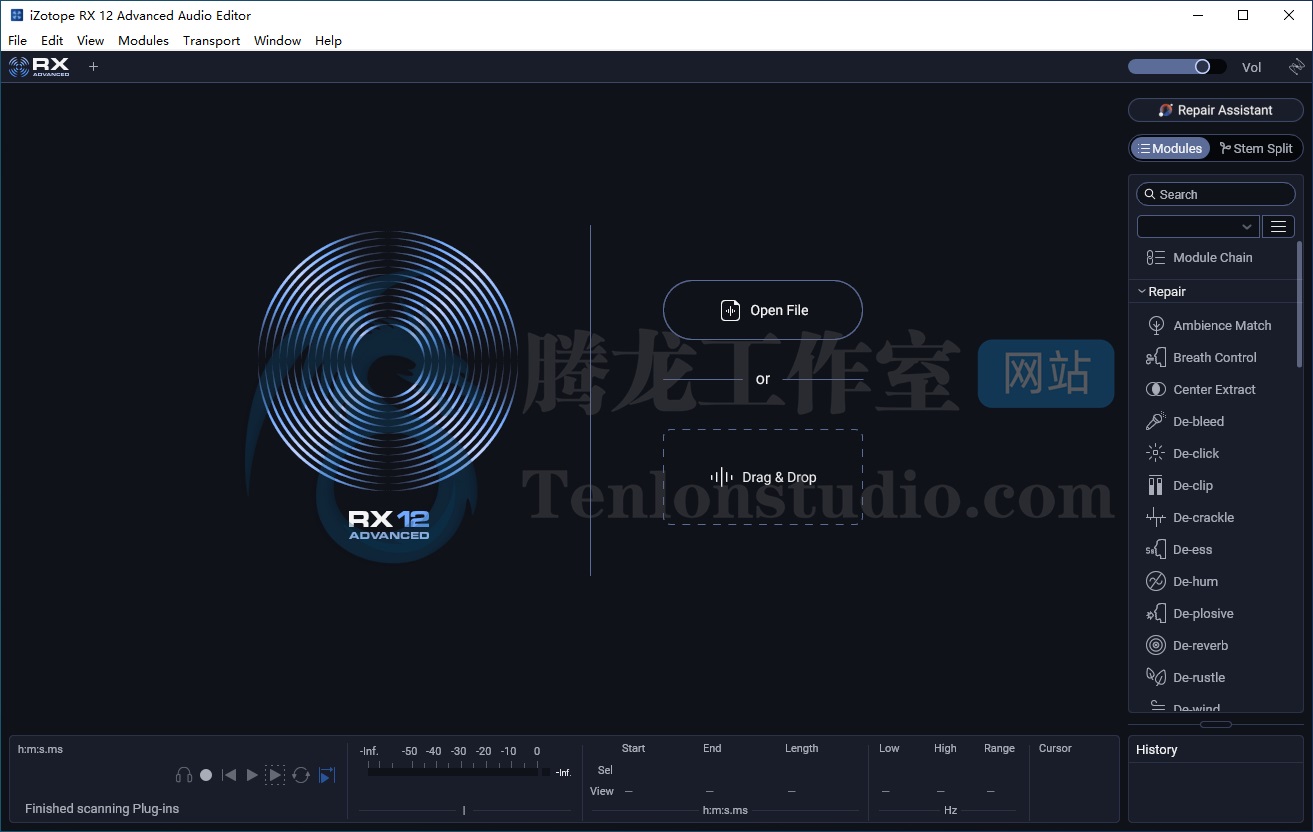Toggle loop playback

pyautogui.click(x=301, y=775)
